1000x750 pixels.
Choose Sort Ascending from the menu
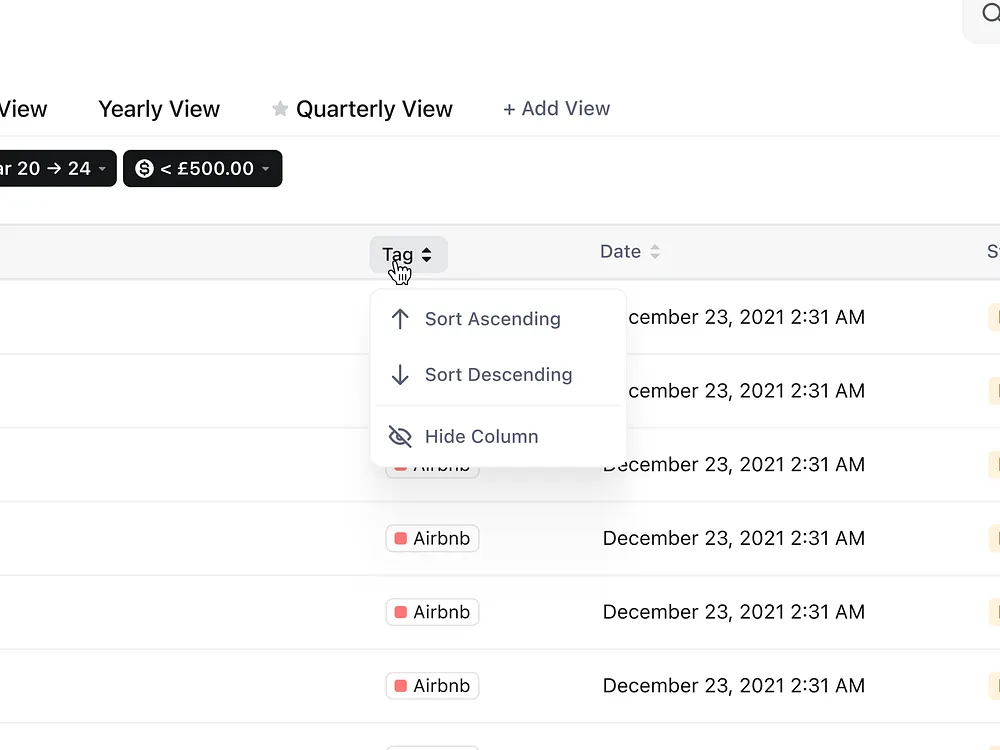[x=492, y=319]
